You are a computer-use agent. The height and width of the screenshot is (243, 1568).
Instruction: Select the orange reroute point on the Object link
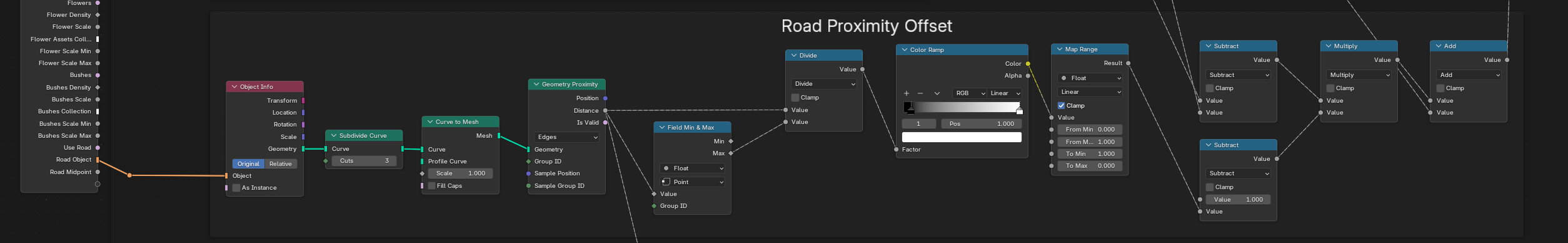[x=129, y=175]
